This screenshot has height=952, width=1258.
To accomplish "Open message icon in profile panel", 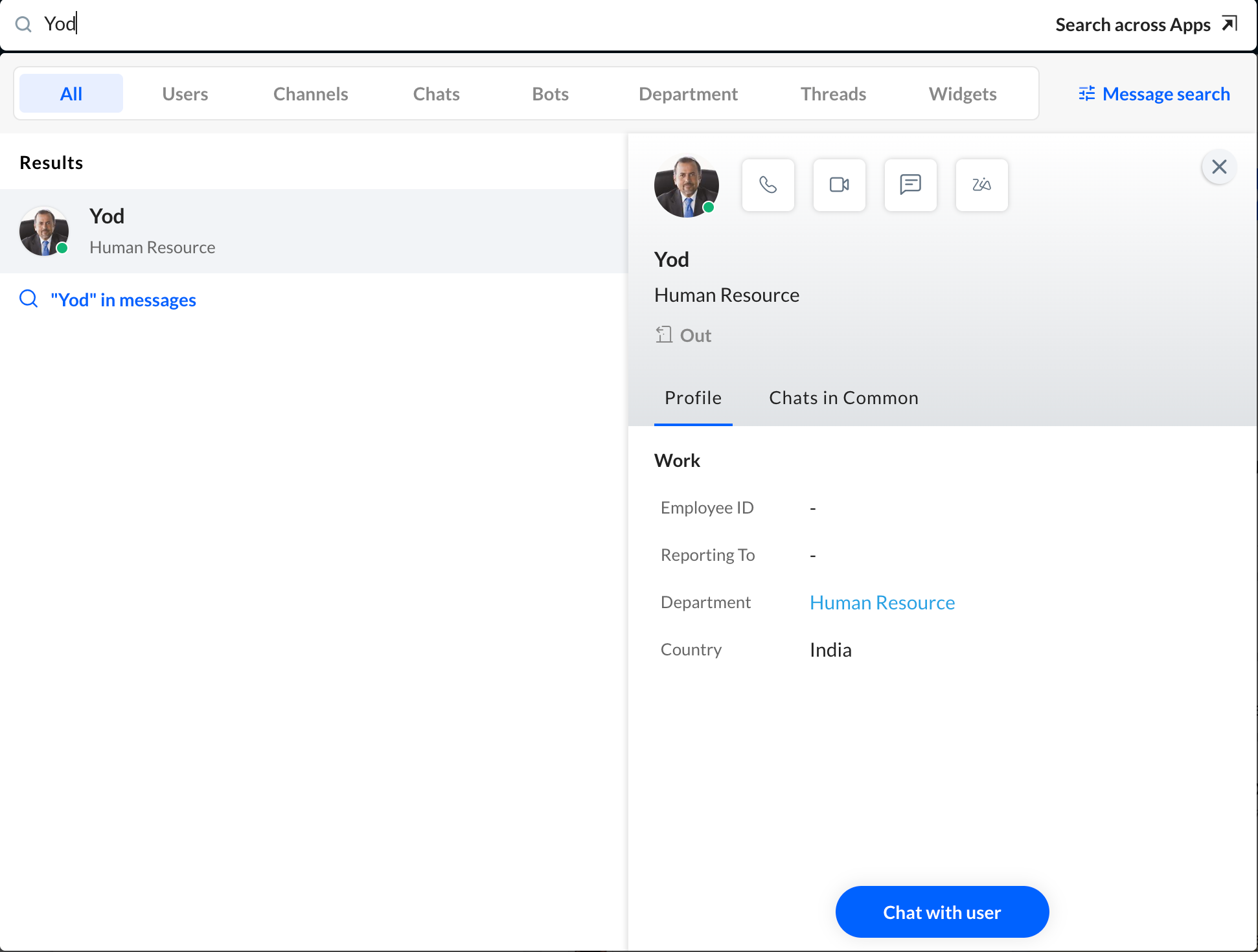I will tap(910, 185).
